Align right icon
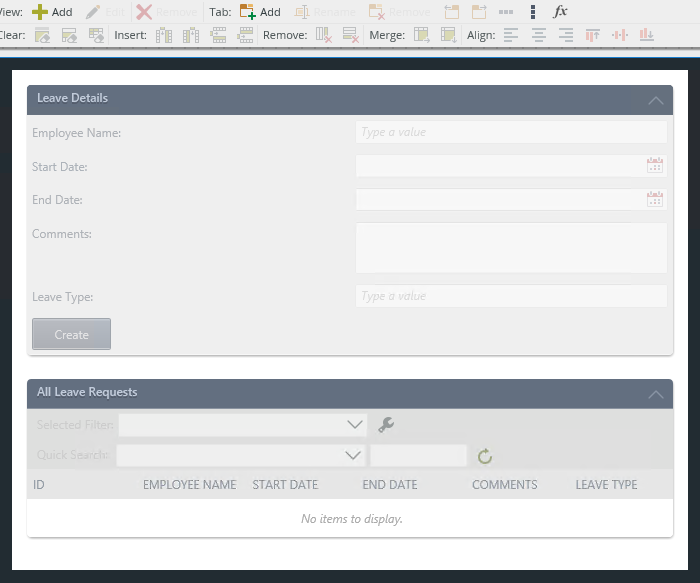 coord(566,35)
